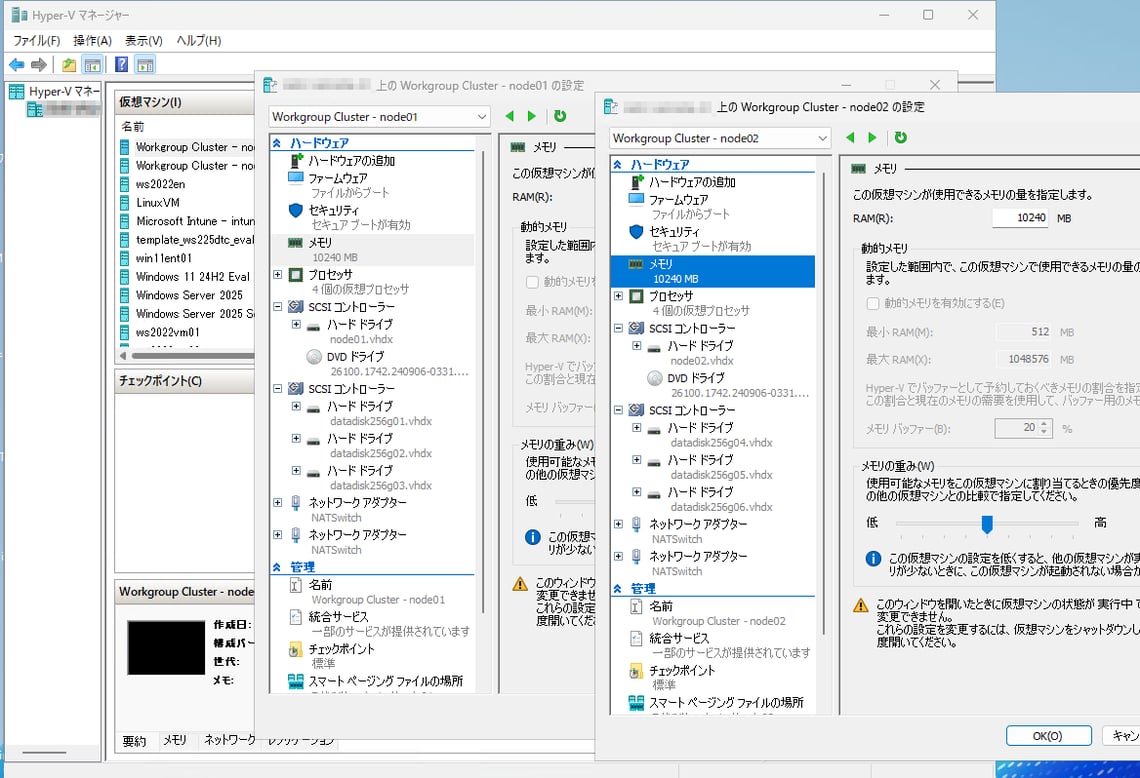Select ws2022en in virtual machines list
Image resolution: width=1140 pixels, height=778 pixels.
(161, 184)
